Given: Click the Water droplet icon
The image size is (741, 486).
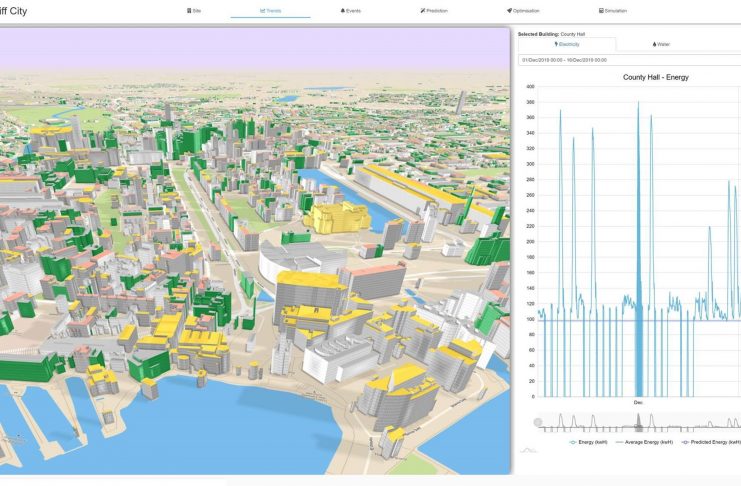Looking at the screenshot, I should click(654, 44).
